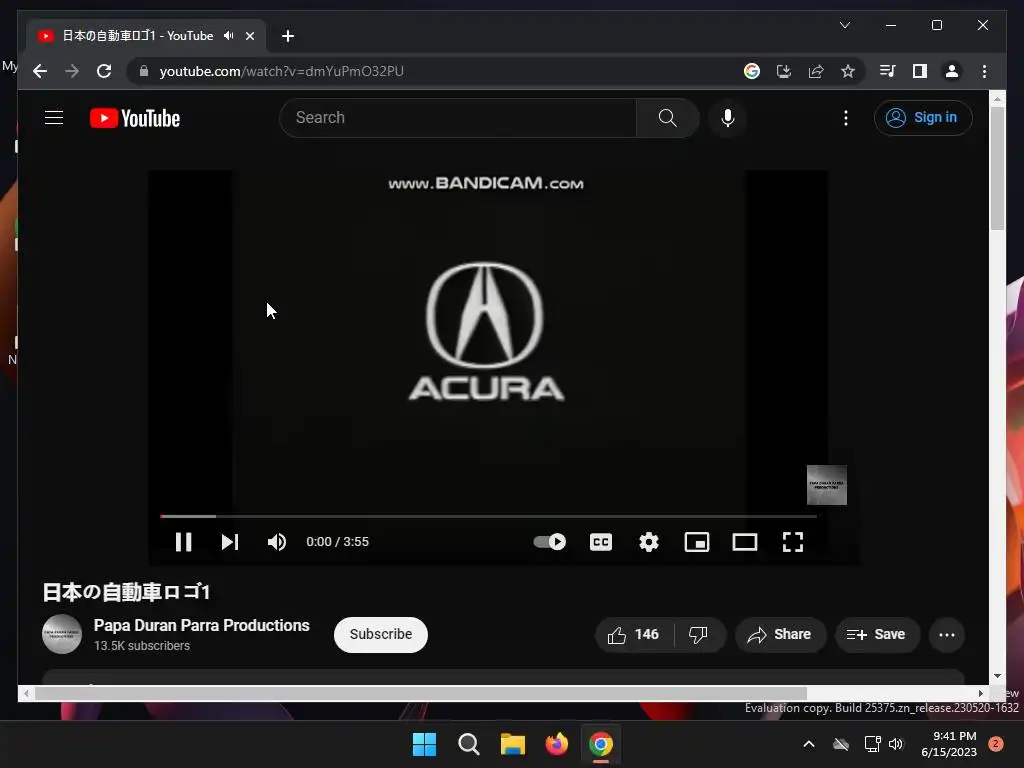The height and width of the screenshot is (768, 1024).
Task: Open network tray icon
Action: pyautogui.click(x=872, y=744)
